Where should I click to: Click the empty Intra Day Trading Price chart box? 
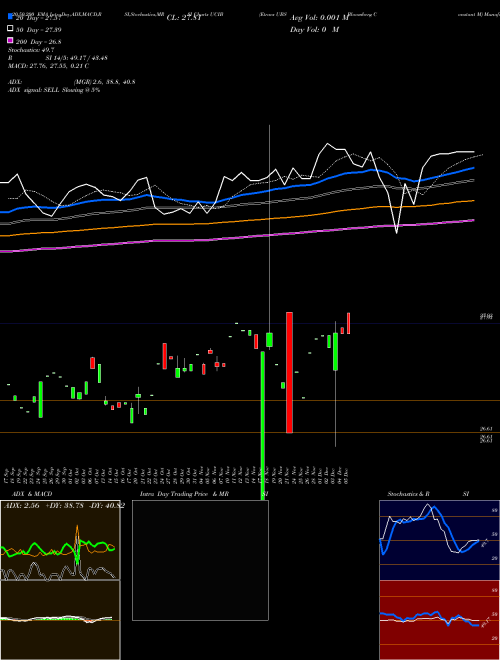click(x=200, y=560)
